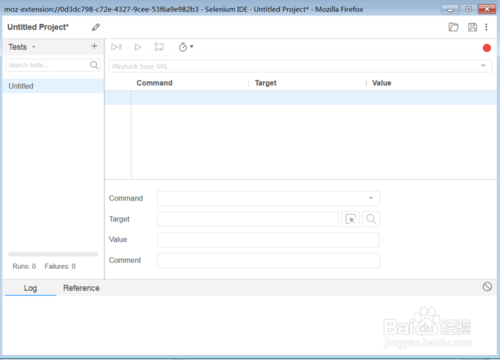Focus the Value input field

pos(268,240)
